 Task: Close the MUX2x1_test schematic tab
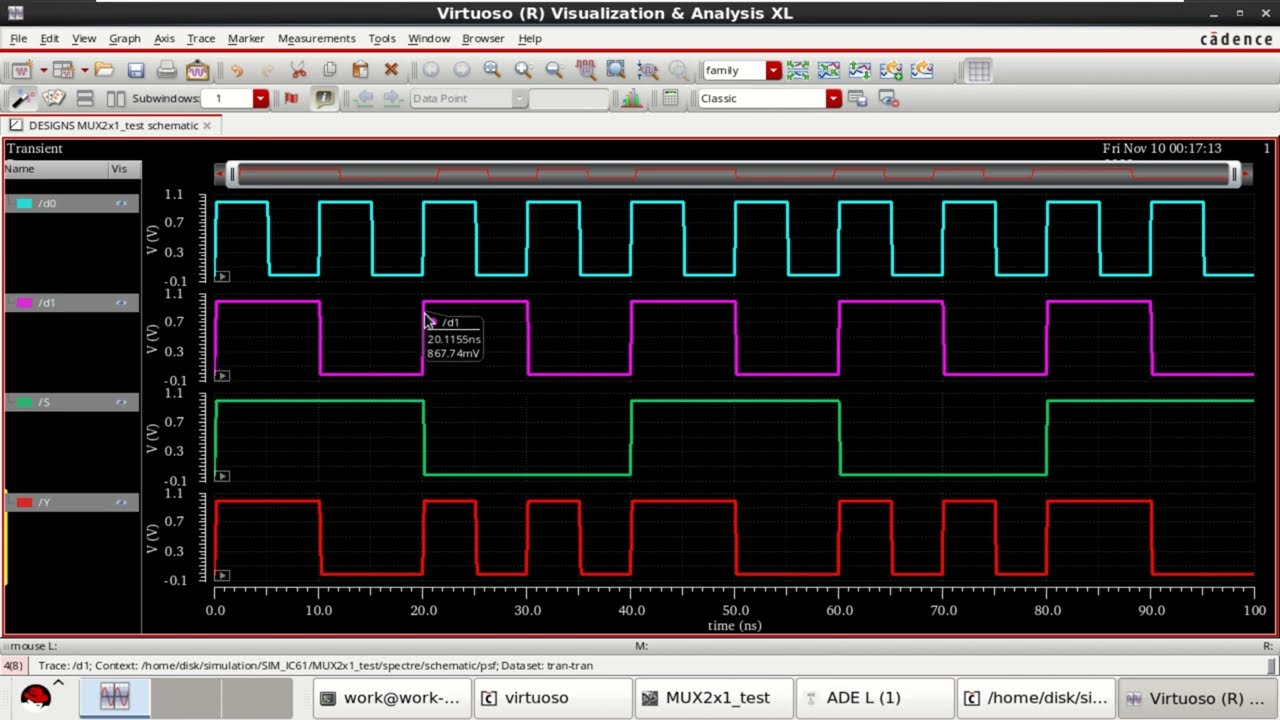tap(207, 126)
